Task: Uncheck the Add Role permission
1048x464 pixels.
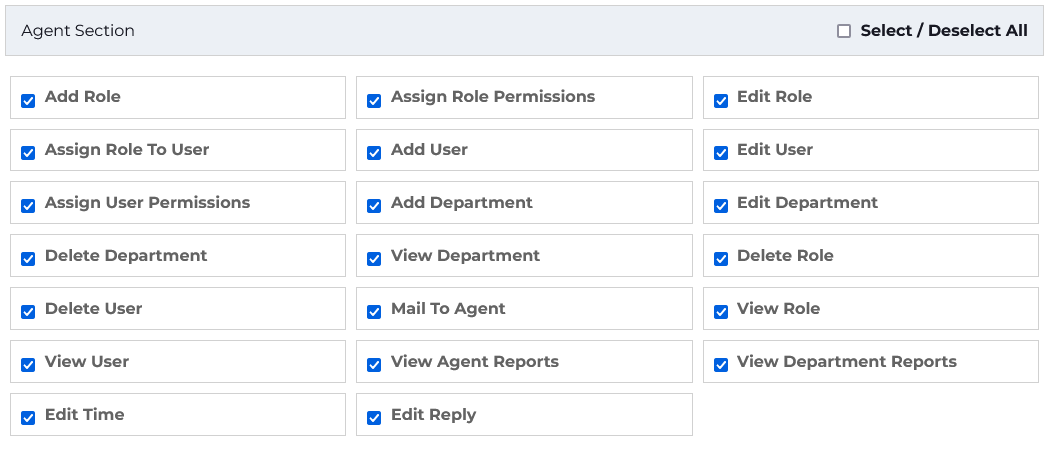Action: click(x=28, y=100)
